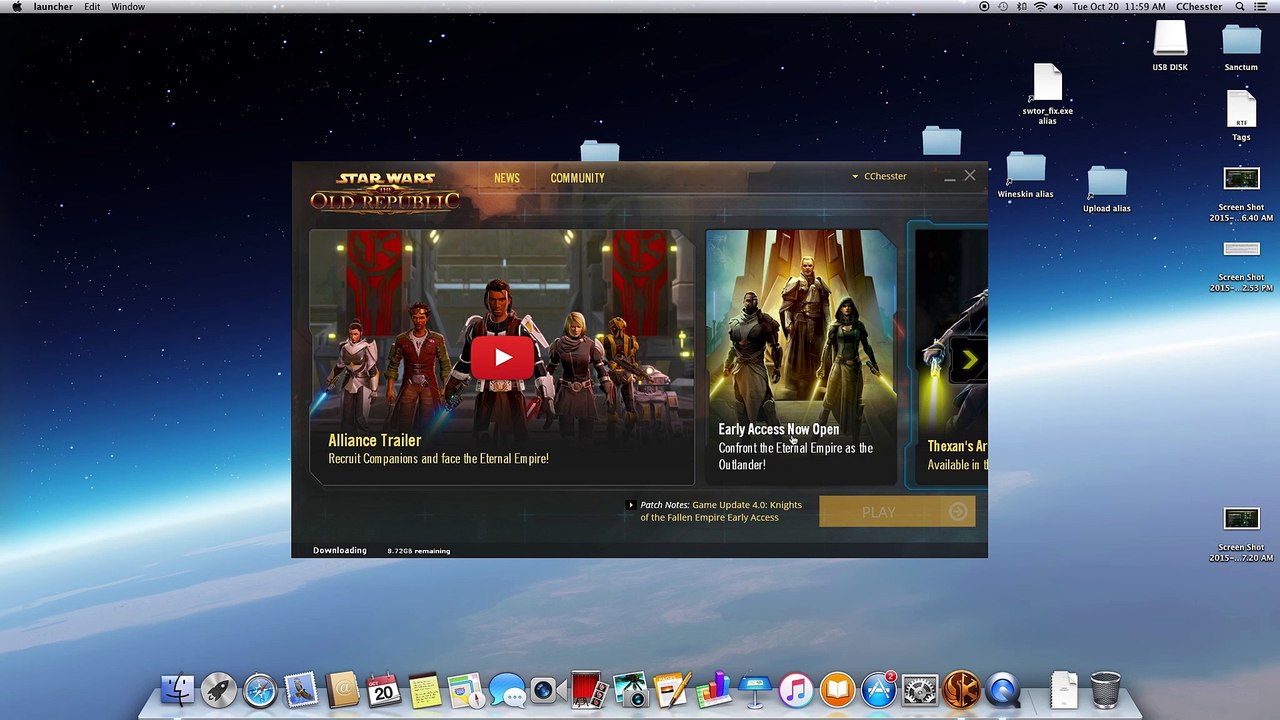Click the volume icon in menu bar
Image resolution: width=1280 pixels, height=720 pixels.
pos(1058,7)
